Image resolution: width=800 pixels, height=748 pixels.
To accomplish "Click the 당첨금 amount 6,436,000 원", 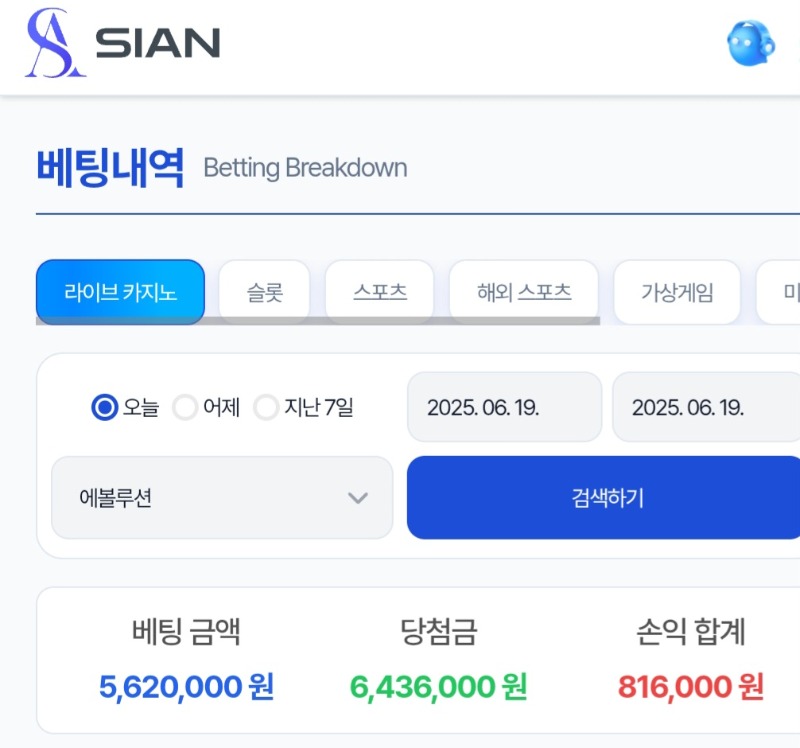I will point(438,687).
